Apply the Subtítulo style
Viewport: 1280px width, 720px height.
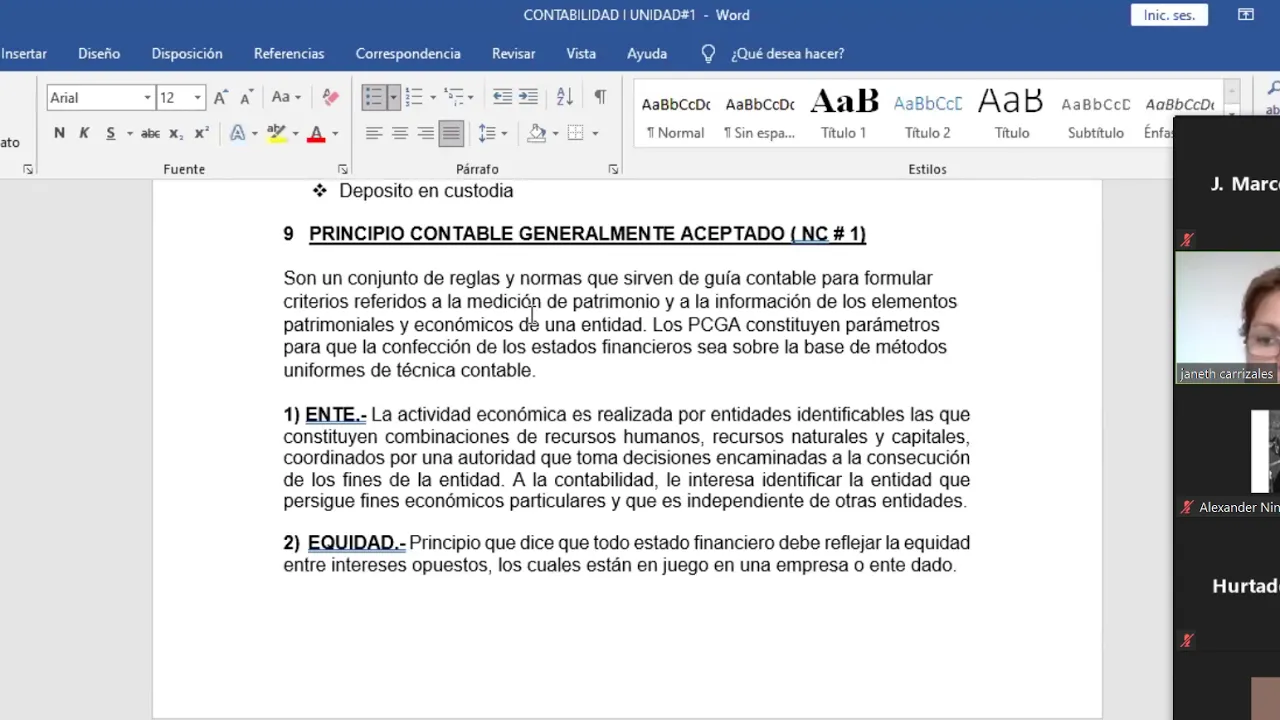tap(1095, 117)
